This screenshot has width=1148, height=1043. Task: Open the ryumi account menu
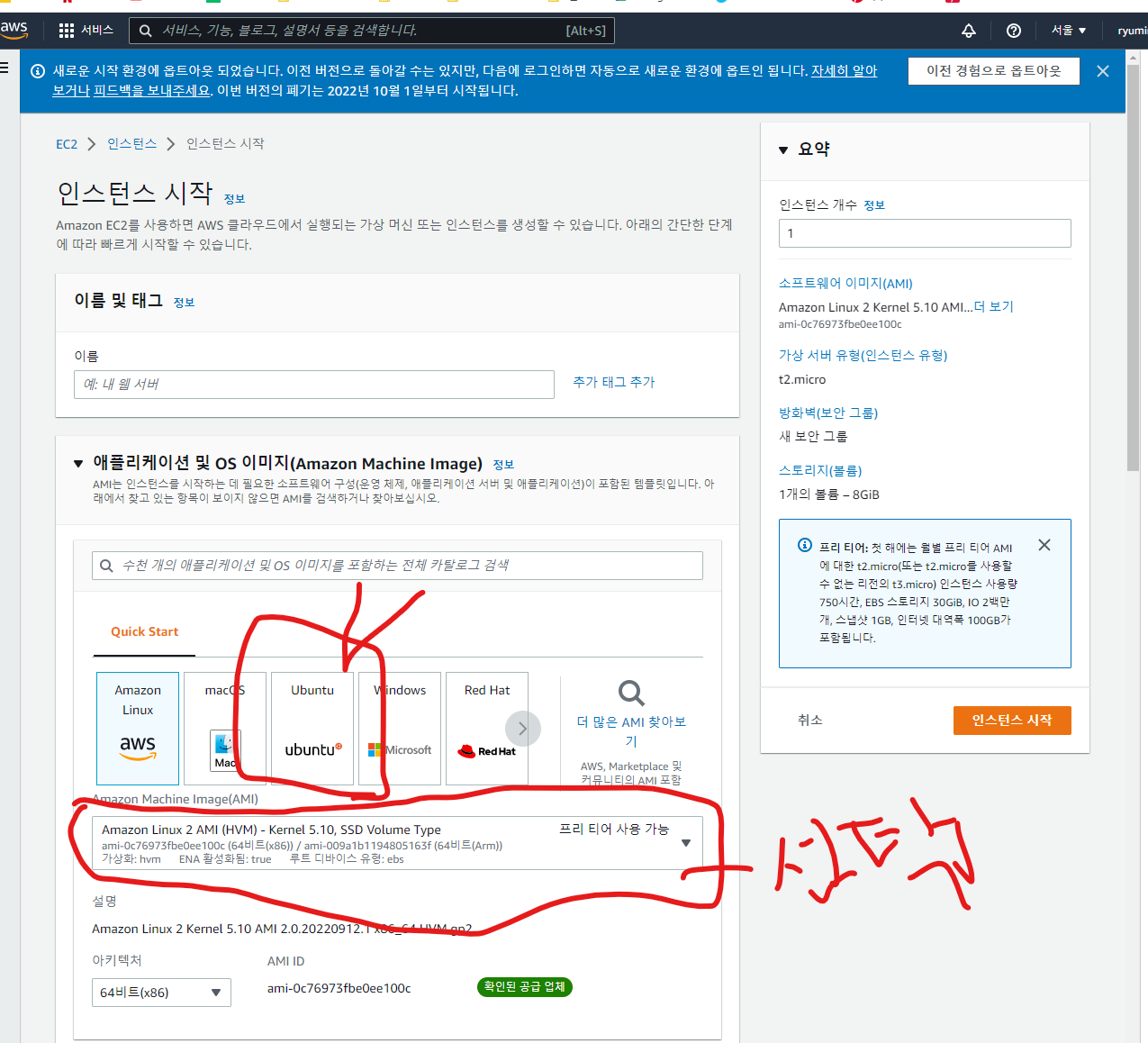click(1133, 31)
